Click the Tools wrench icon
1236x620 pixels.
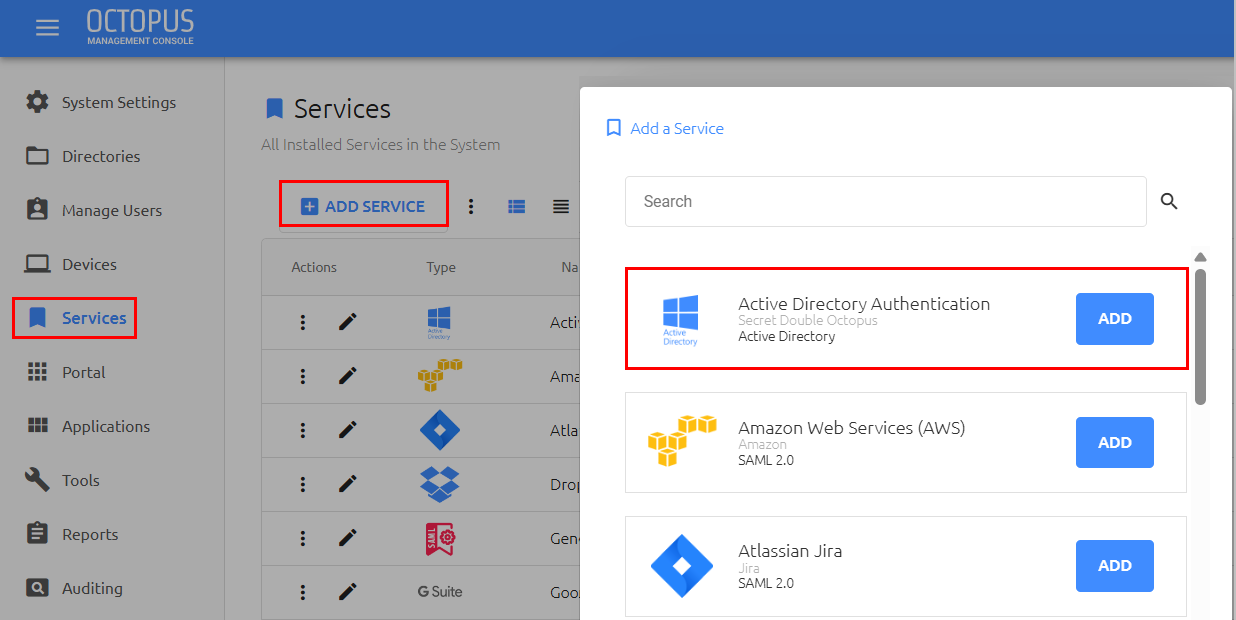pyautogui.click(x=37, y=480)
